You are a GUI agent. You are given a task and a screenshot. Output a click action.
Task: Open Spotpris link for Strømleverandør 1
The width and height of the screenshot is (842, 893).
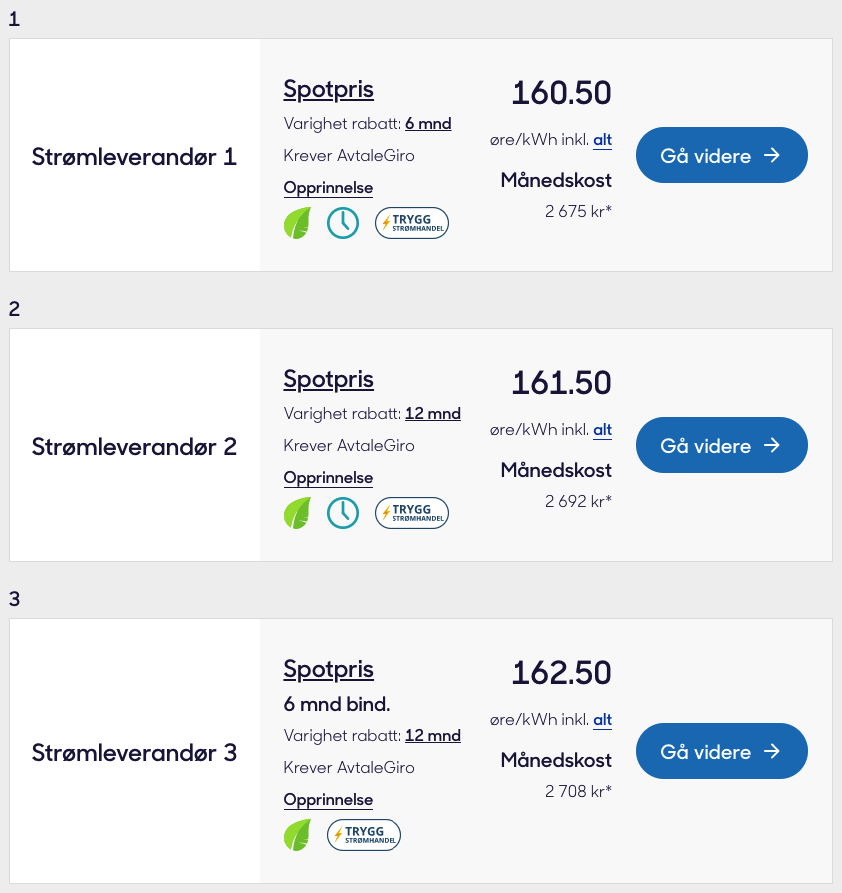328,90
